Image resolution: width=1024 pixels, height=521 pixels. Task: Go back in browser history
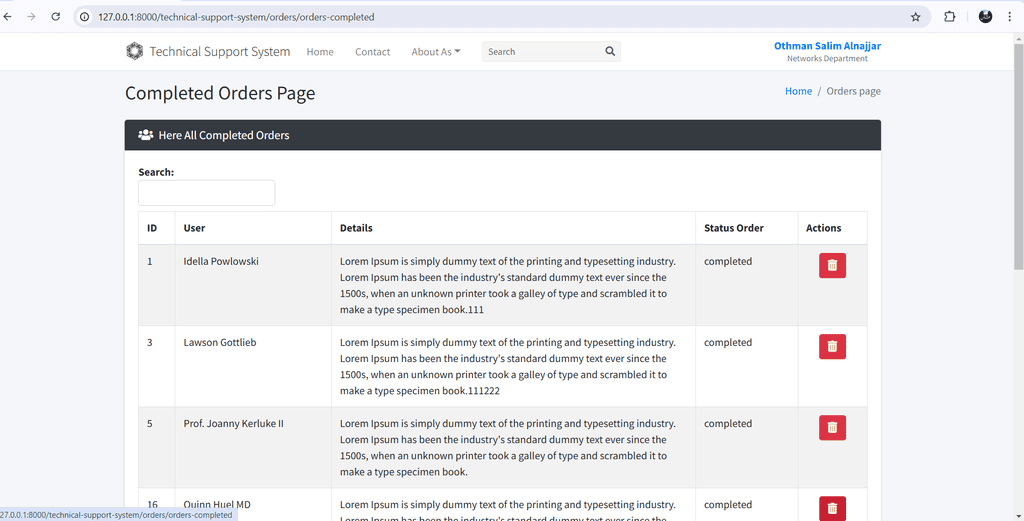pos(8,17)
